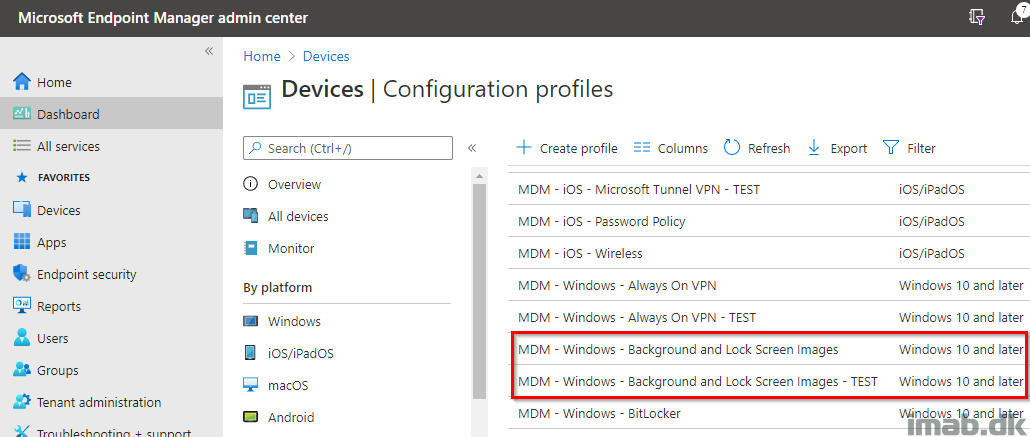
Task: Click the Endpoint security shield icon
Action: 22,274
